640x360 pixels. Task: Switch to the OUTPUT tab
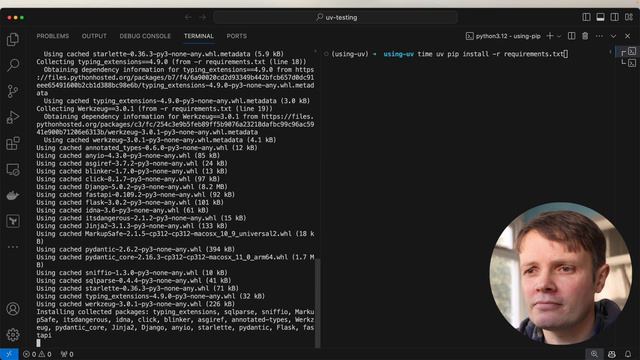(x=94, y=36)
